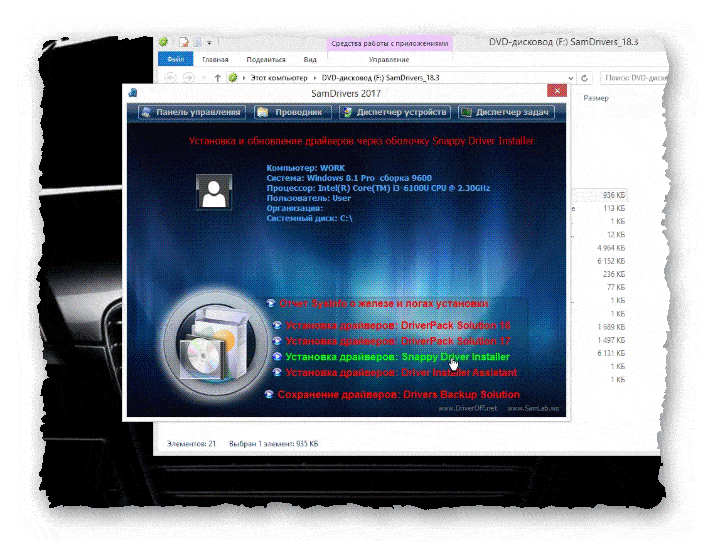The height and width of the screenshot is (544, 704).
Task: Open Диспетчер задач button
Action: 506,112
